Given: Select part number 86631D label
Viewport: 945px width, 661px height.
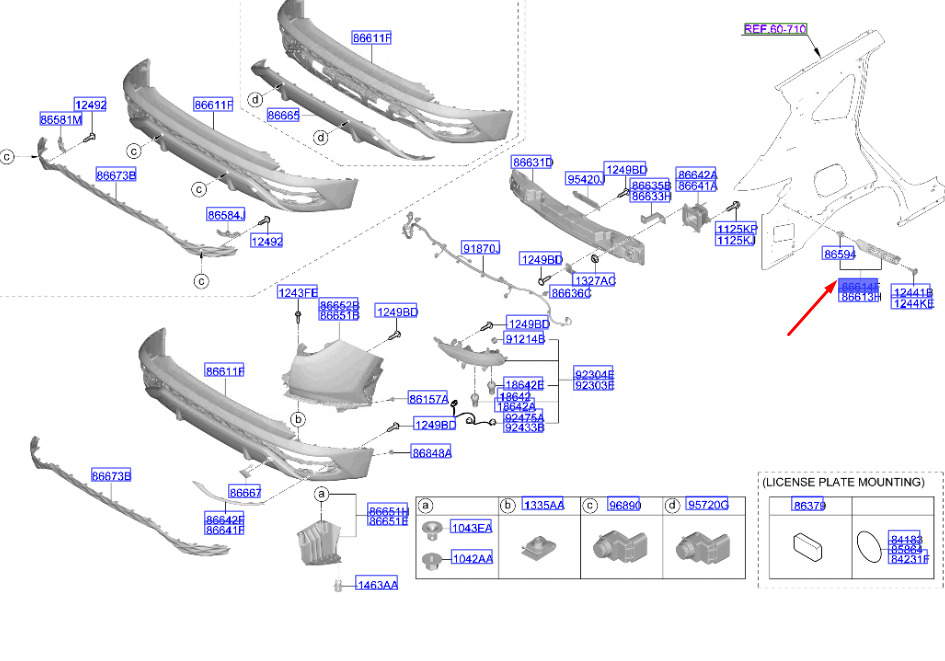Looking at the screenshot, I should click(532, 162).
